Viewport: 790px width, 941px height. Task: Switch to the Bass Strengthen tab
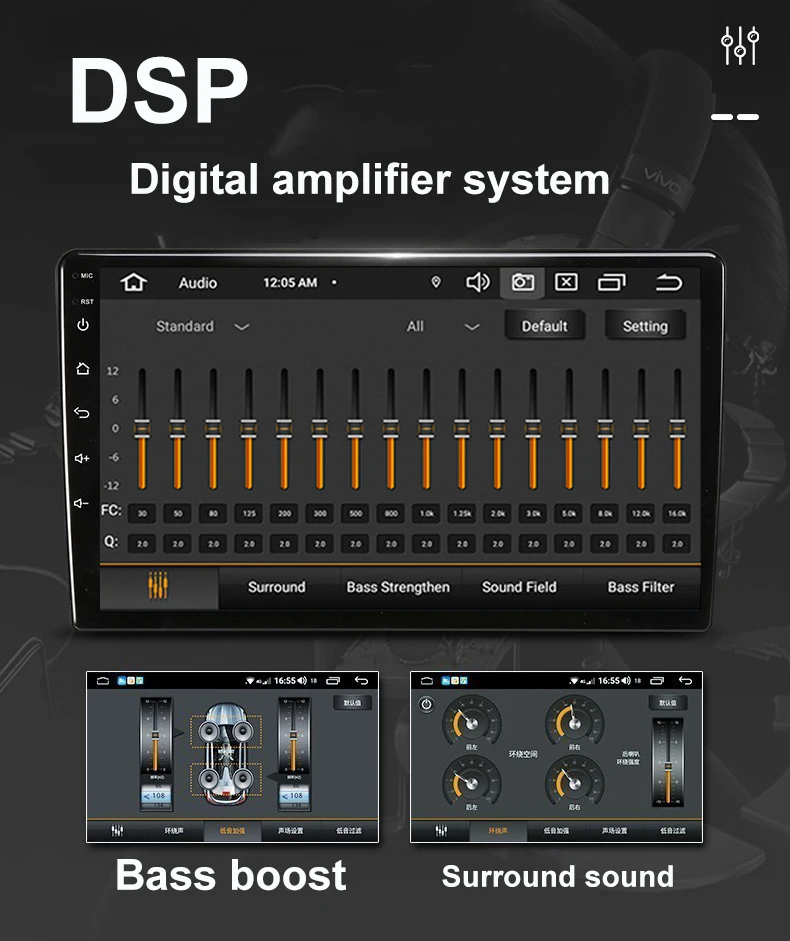click(x=398, y=587)
